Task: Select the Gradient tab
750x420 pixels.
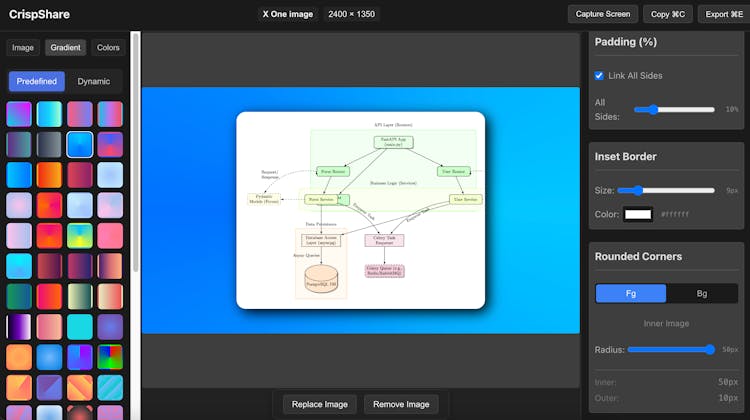Action: 65,47
